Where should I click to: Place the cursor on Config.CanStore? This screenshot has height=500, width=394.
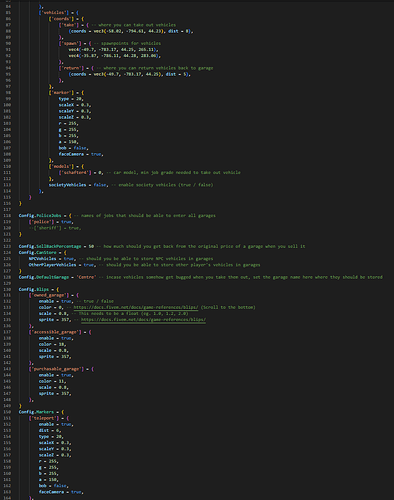tap(35, 253)
